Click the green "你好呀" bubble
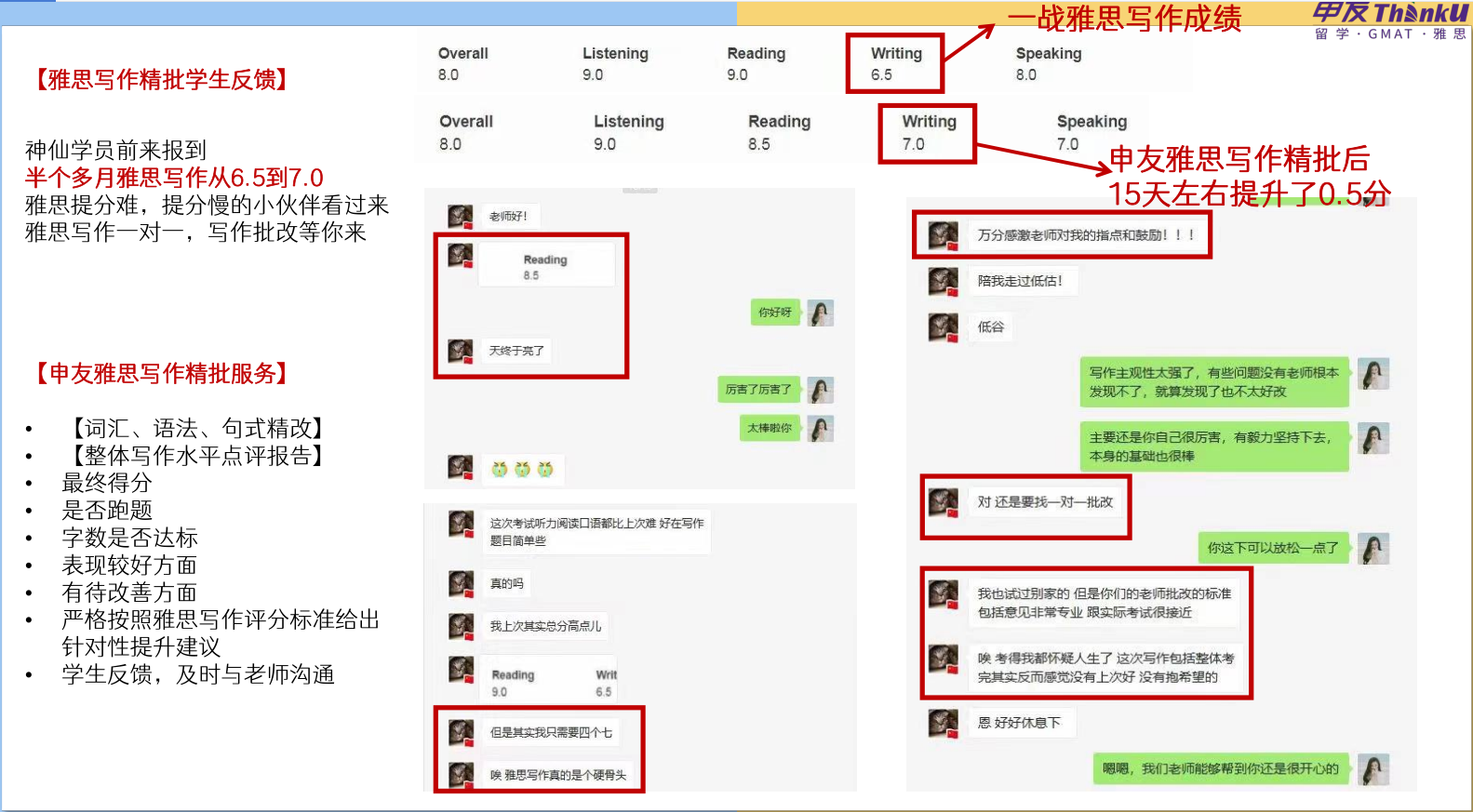The image size is (1473, 812). [775, 313]
